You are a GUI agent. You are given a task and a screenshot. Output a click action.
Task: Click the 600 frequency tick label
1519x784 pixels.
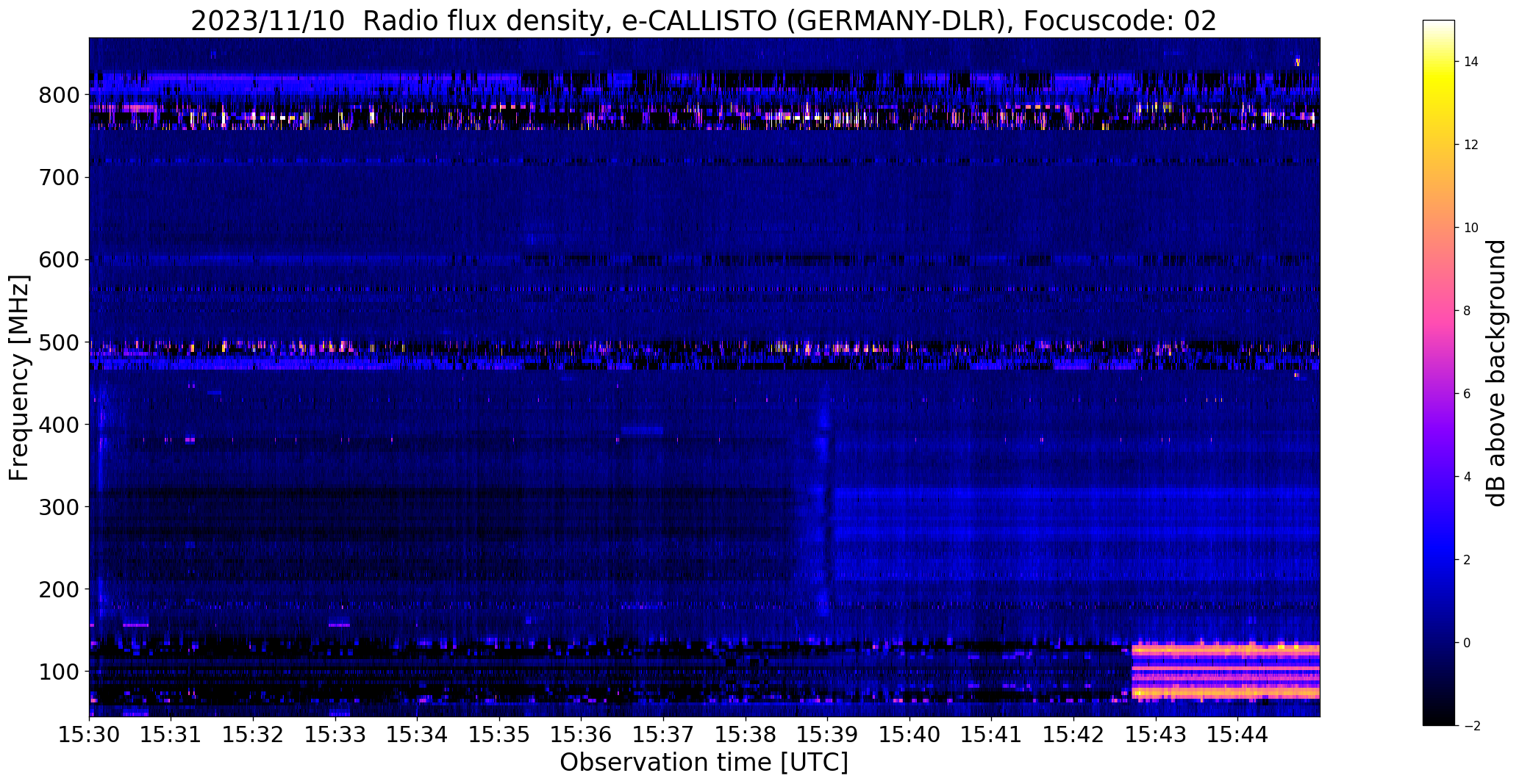coord(58,260)
